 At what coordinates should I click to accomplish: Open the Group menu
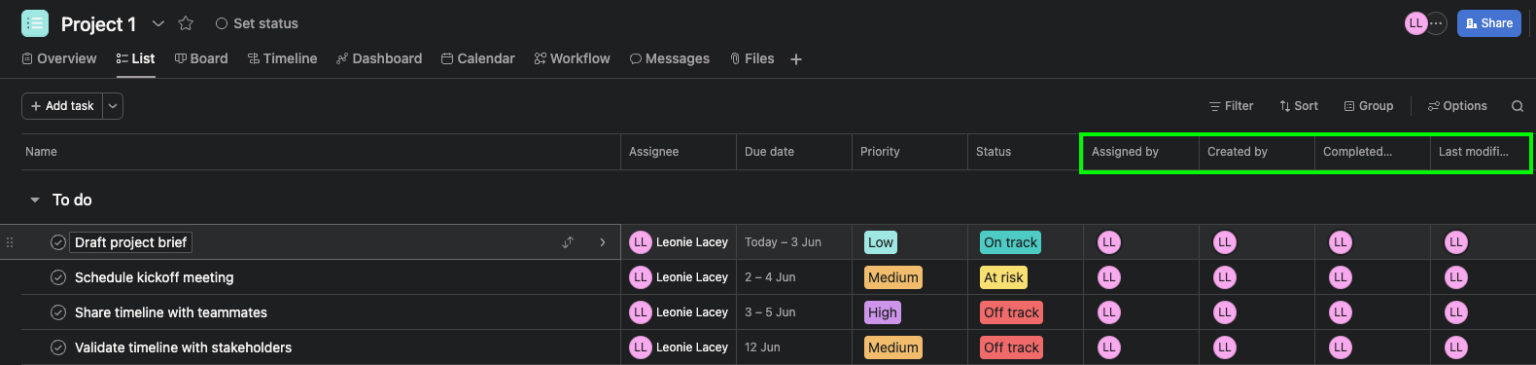[x=1368, y=106]
